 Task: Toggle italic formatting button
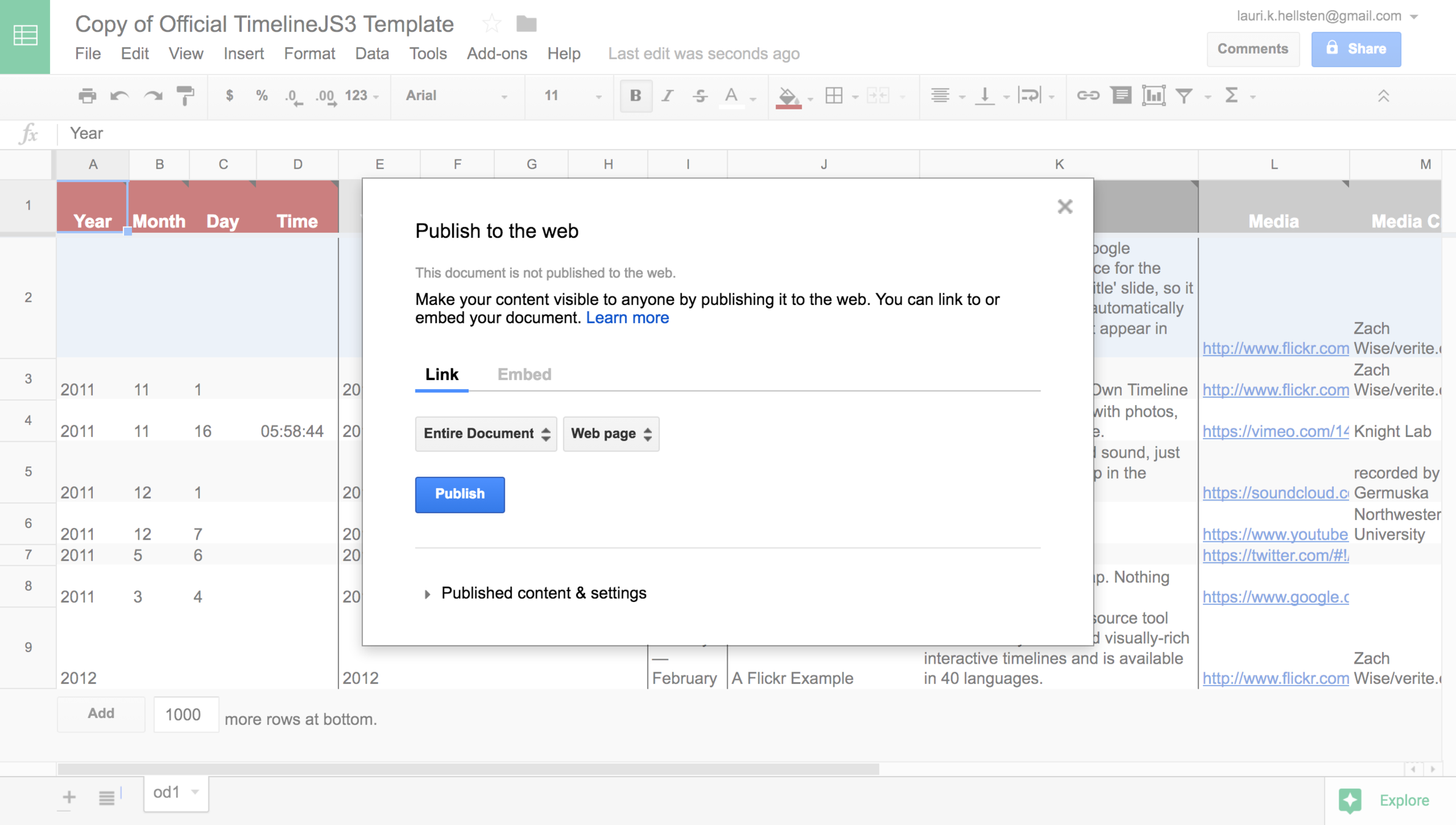[x=668, y=96]
